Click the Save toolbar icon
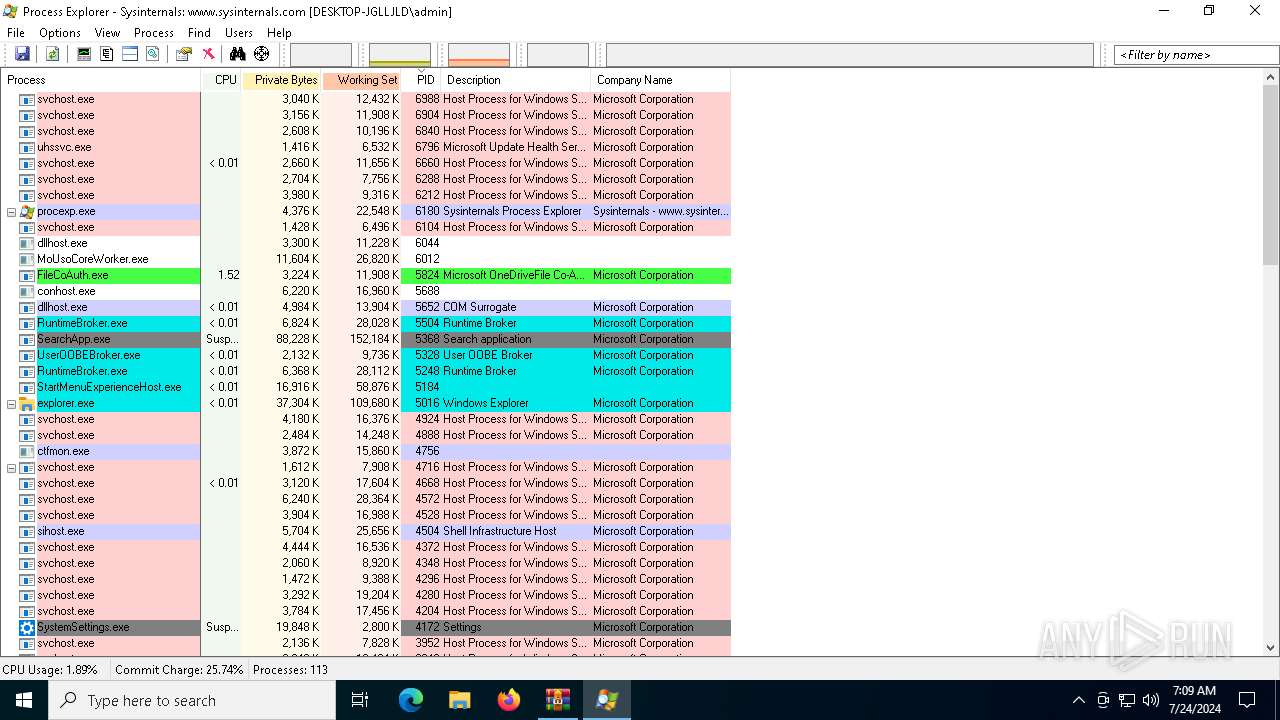 [22, 54]
